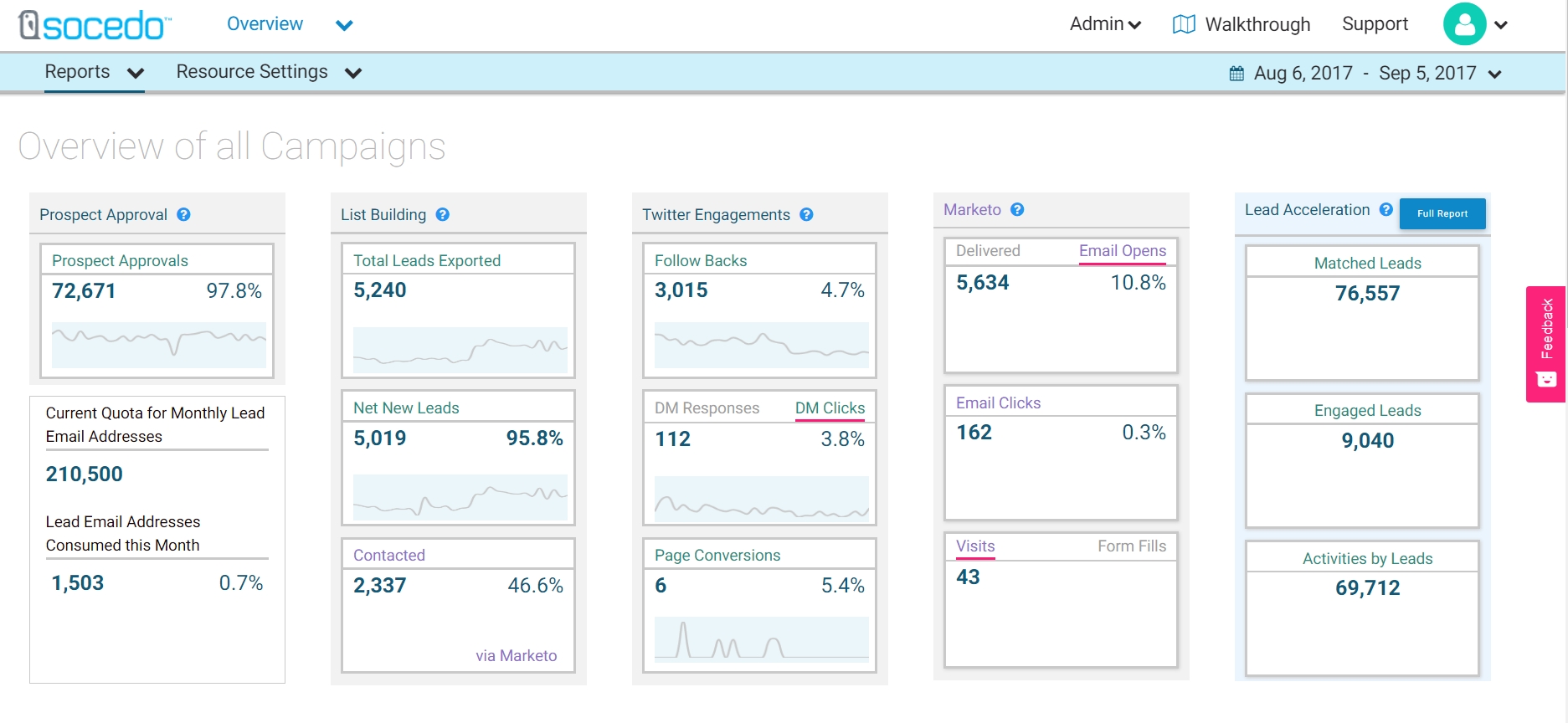
Task: Switch to the Delivered tab
Action: pos(988,251)
